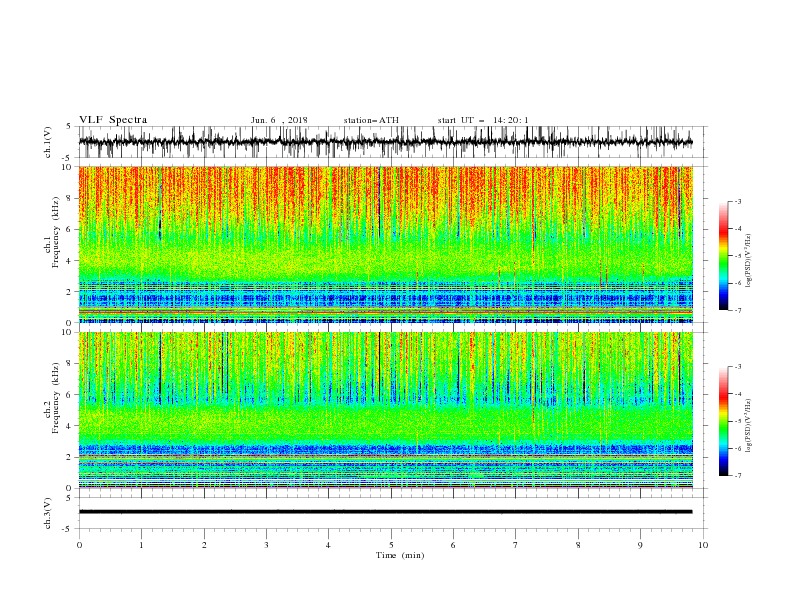Click the ch.2 spectrogram color bar

723,421
